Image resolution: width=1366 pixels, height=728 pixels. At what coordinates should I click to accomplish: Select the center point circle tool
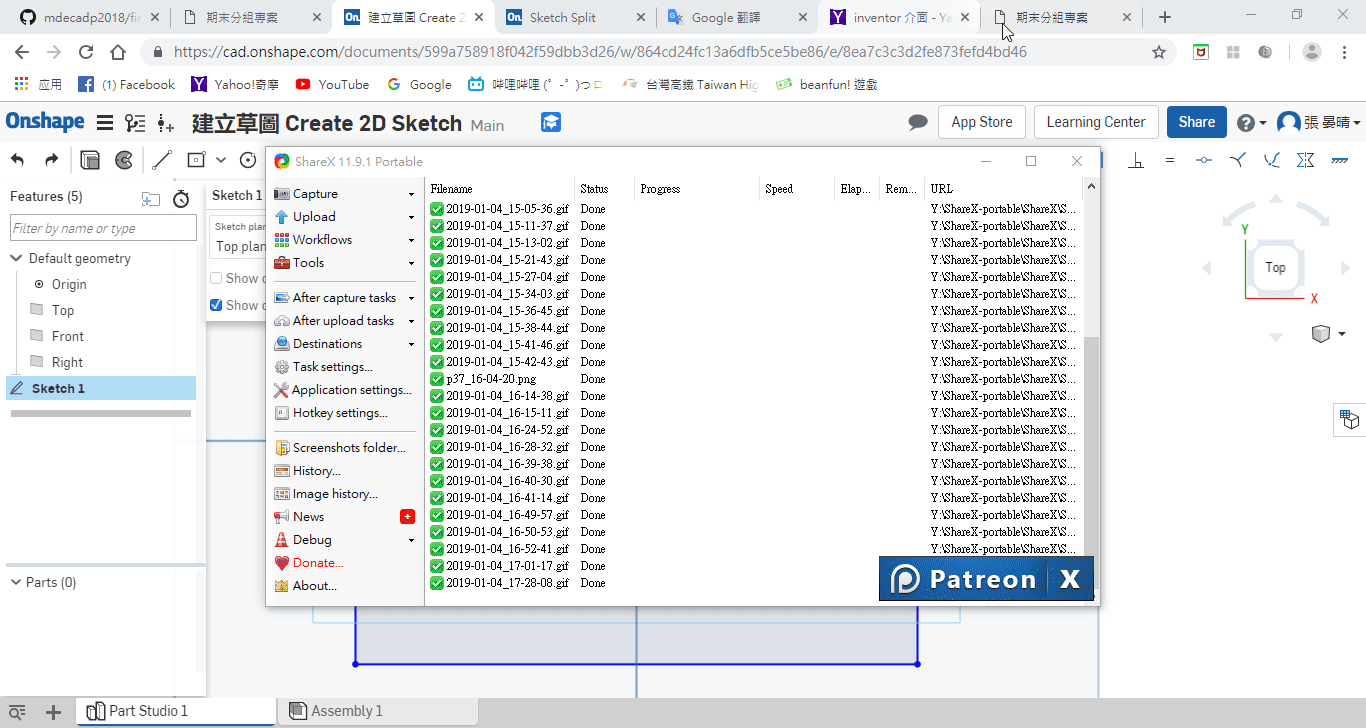tap(248, 160)
